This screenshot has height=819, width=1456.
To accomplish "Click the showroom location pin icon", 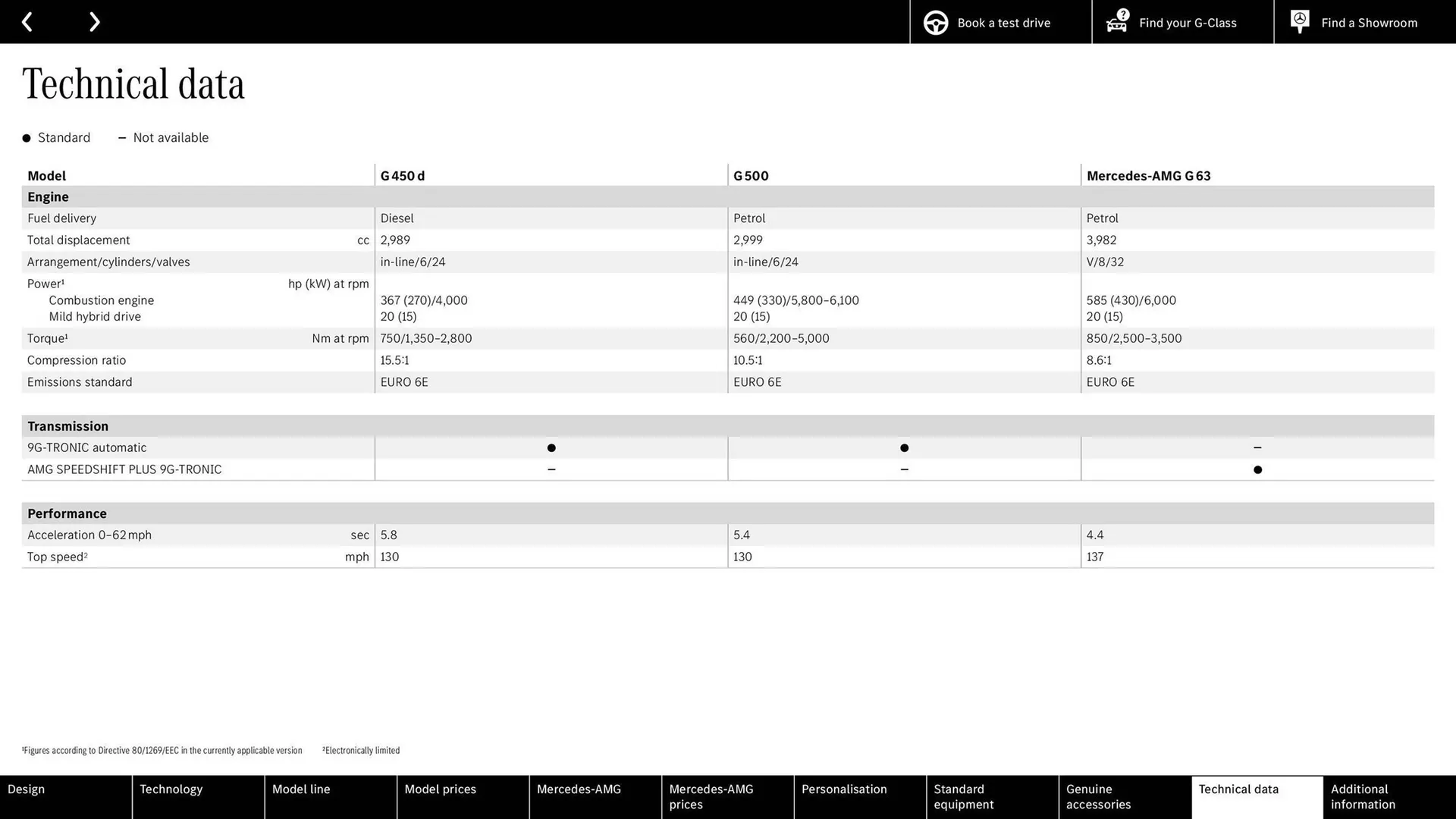I will click(x=1299, y=21).
